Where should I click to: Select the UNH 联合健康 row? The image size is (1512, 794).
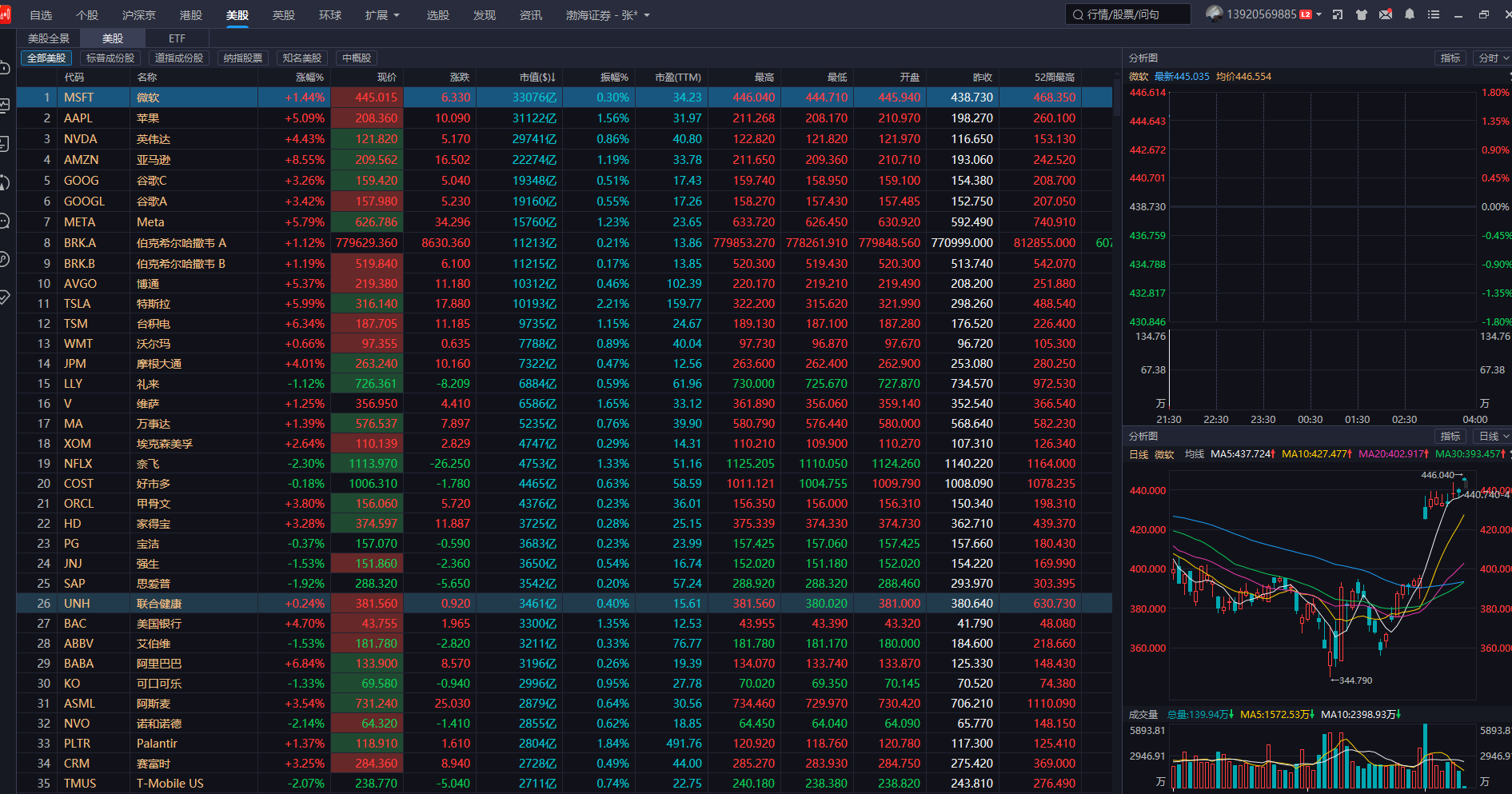click(565, 604)
